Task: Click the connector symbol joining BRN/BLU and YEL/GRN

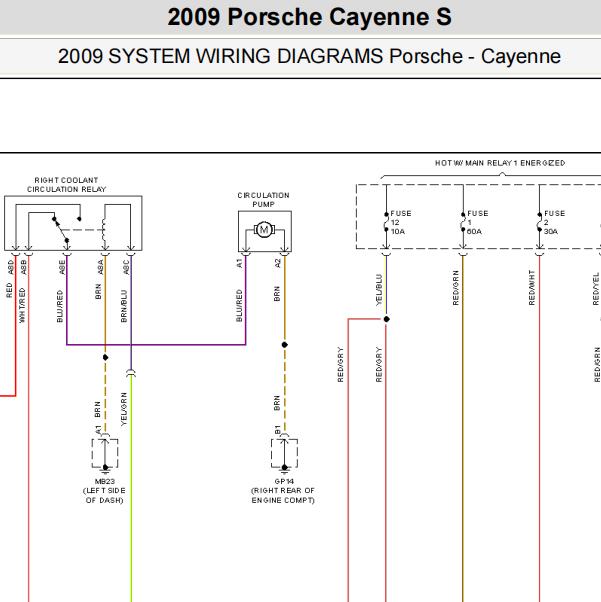Action: (x=131, y=373)
